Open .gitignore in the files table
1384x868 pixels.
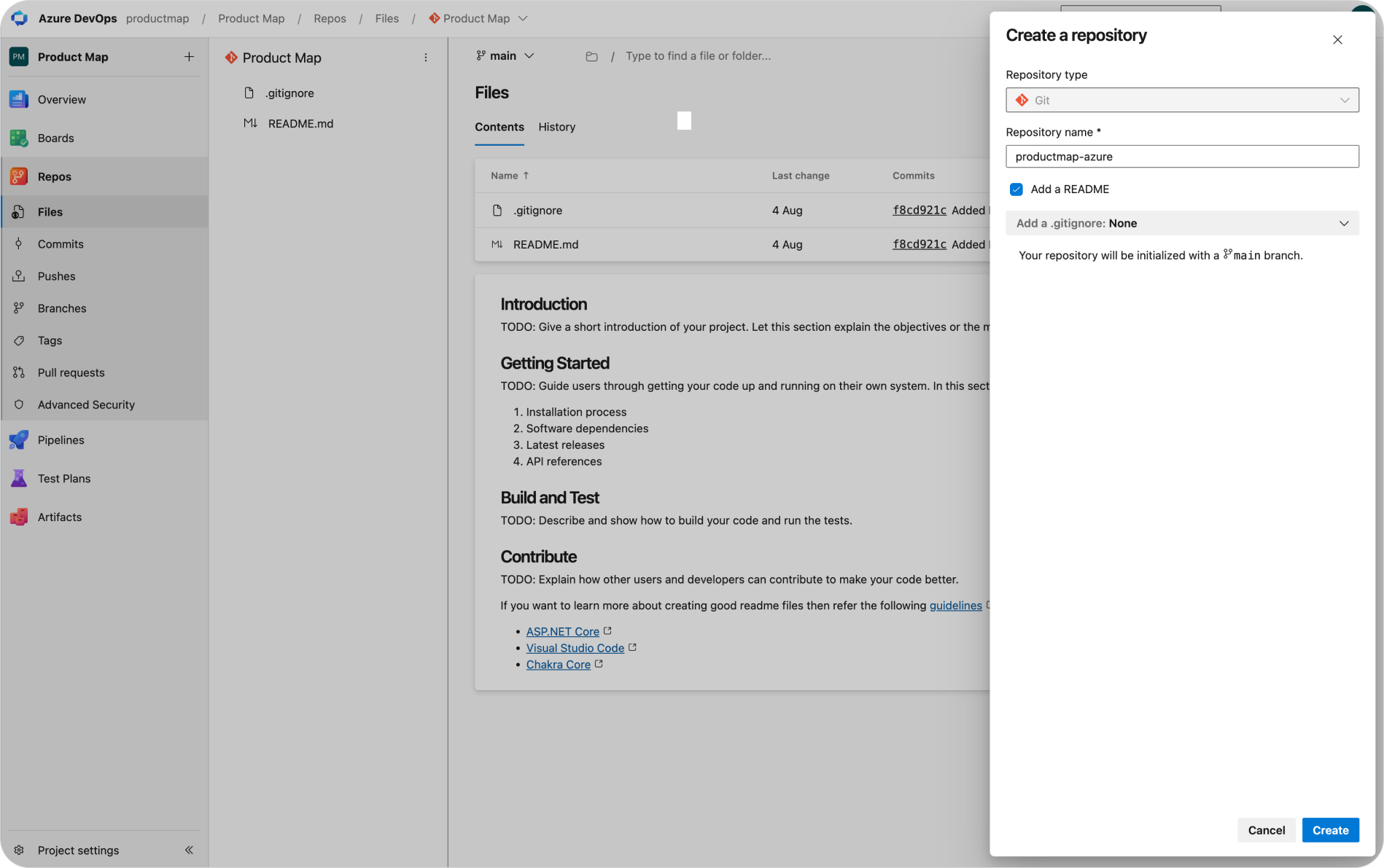537,211
